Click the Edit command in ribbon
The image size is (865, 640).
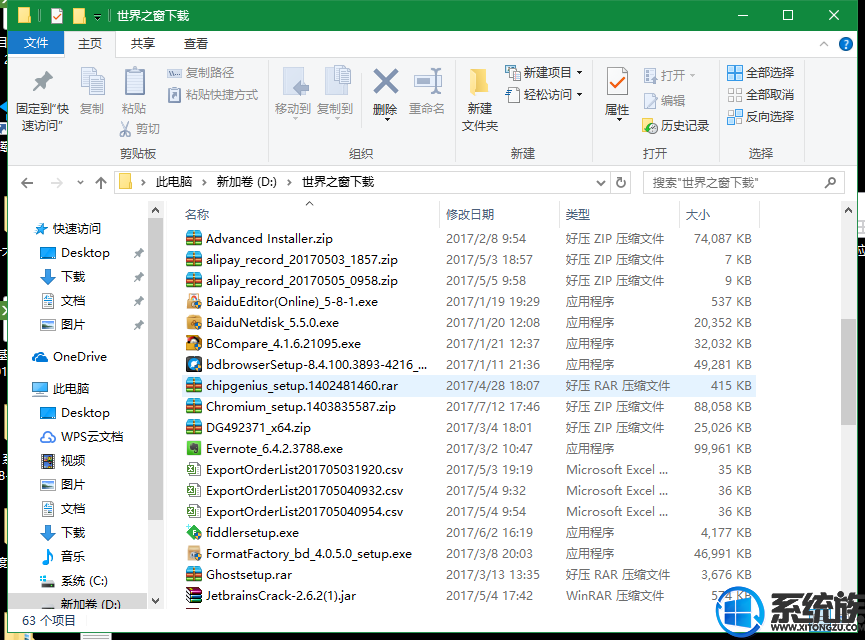click(x=664, y=100)
